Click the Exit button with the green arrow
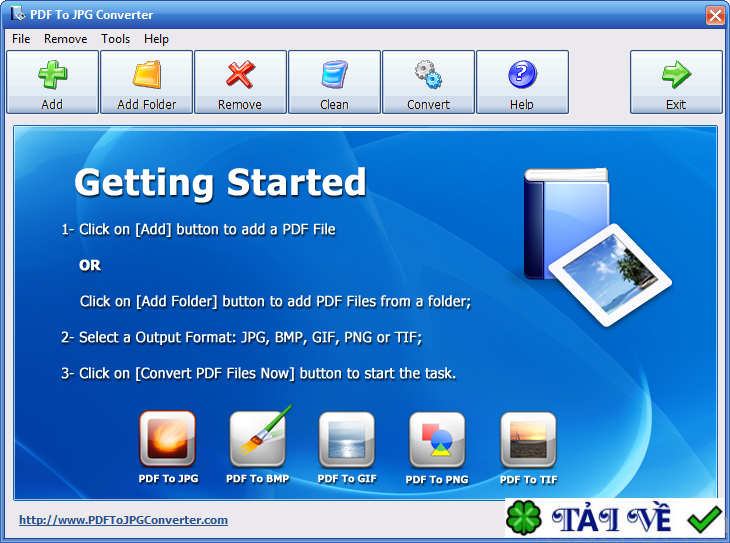The width and height of the screenshot is (730, 543). point(676,82)
